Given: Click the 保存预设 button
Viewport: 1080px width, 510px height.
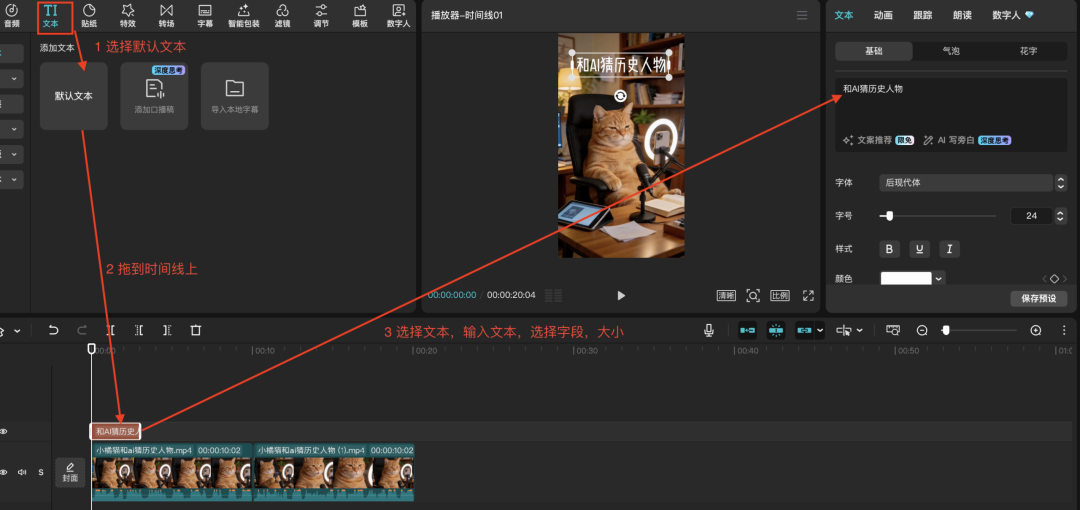Looking at the screenshot, I should 1039,299.
